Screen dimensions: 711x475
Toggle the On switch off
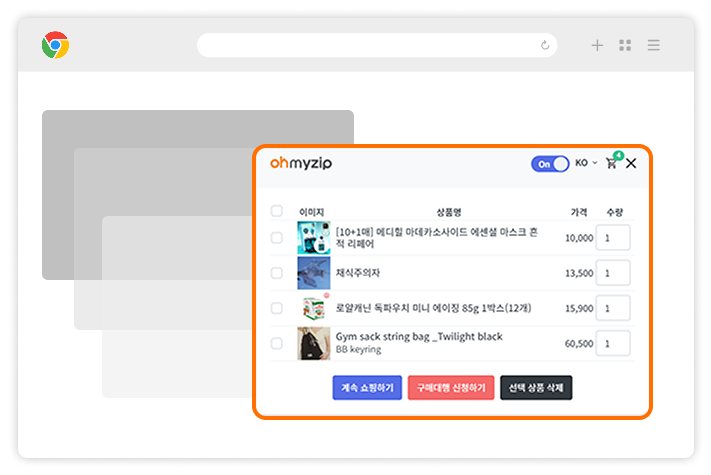[549, 163]
